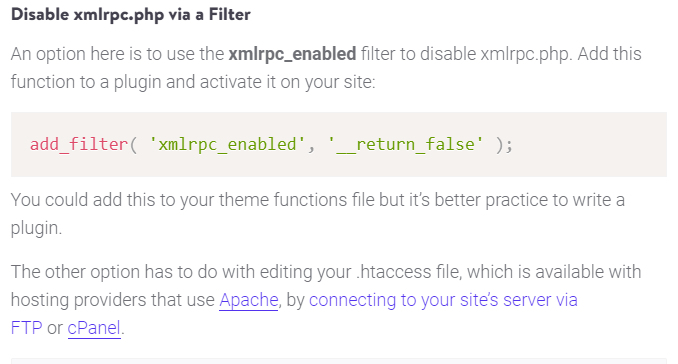Click the green 'xmlrpc_enabled' string in the code
Viewport: 678px width, 364px height.
coord(227,144)
